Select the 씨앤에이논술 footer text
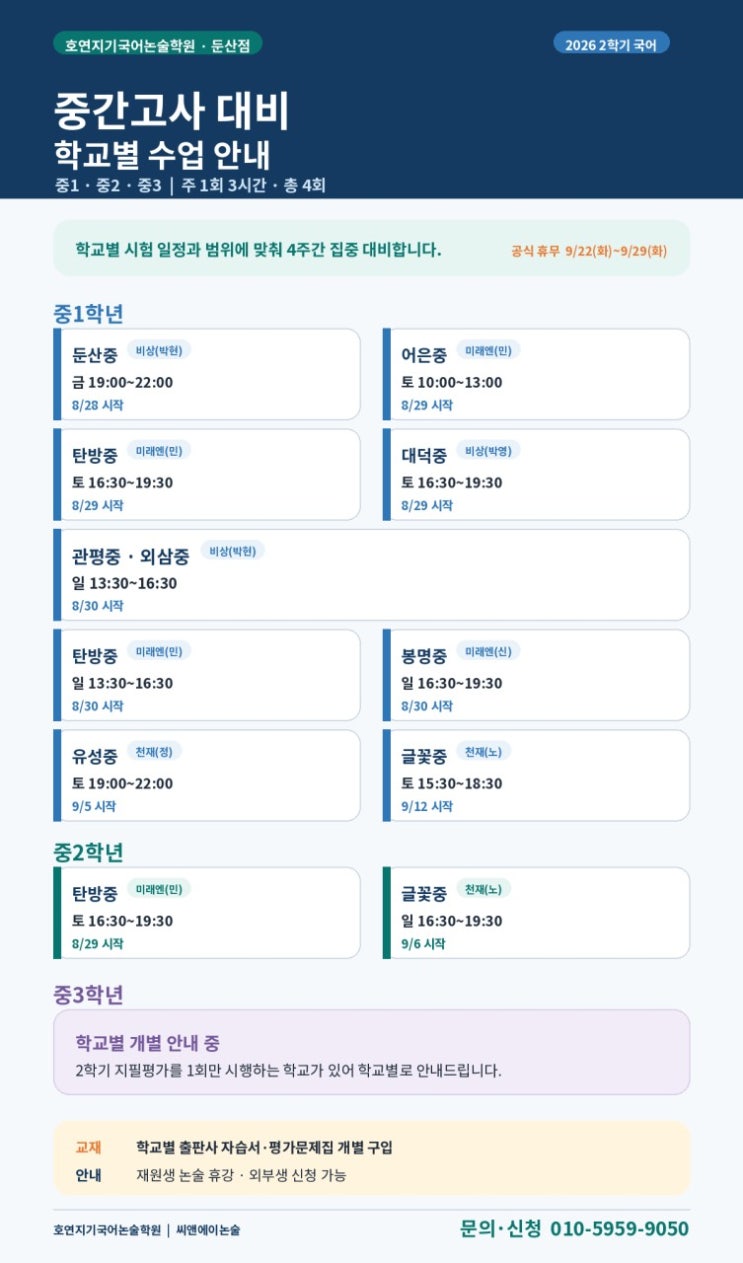Screen dimensions: 743x1263 click(208, 1230)
